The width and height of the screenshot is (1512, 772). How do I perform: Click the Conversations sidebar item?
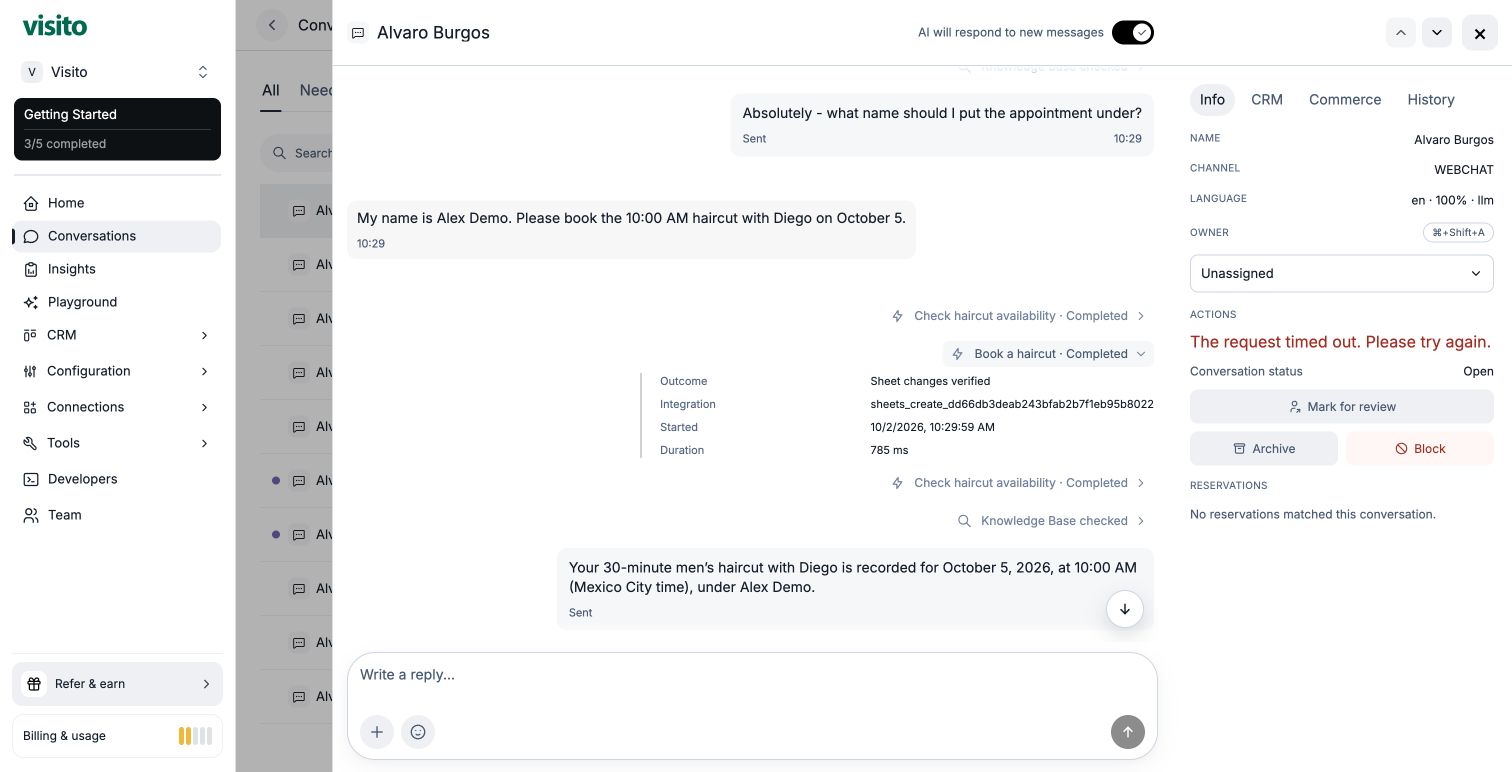(x=117, y=236)
